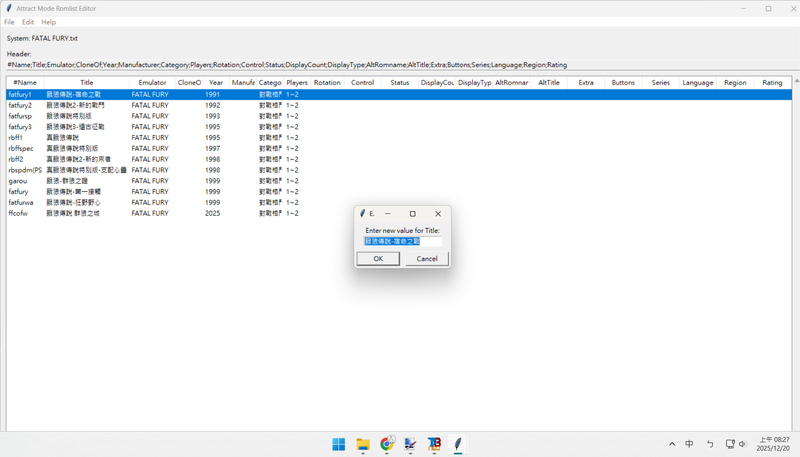Click the volume icon in tray
This screenshot has height=457, width=800.
[742, 444]
